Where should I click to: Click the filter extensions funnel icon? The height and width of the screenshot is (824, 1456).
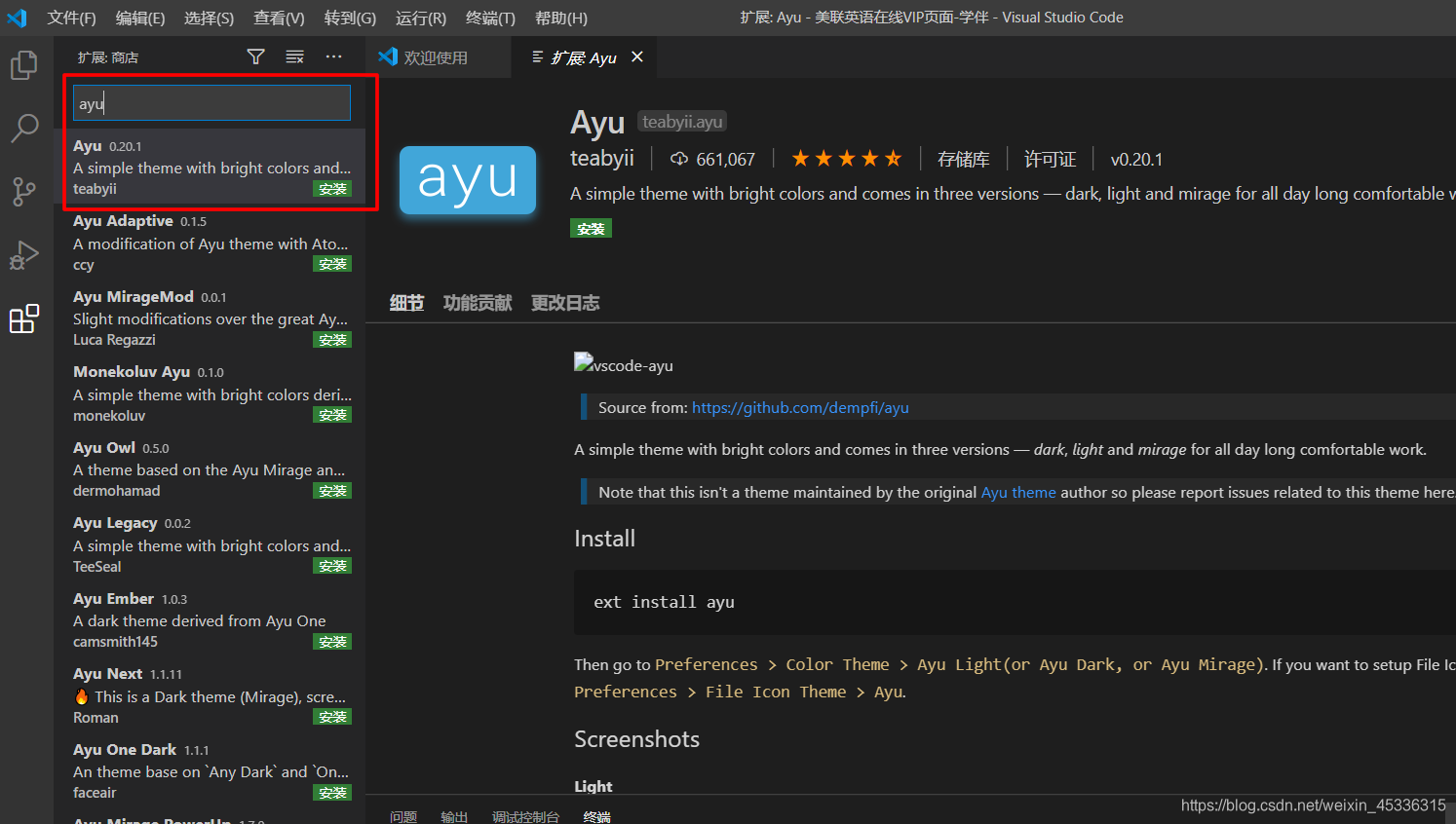(x=255, y=56)
